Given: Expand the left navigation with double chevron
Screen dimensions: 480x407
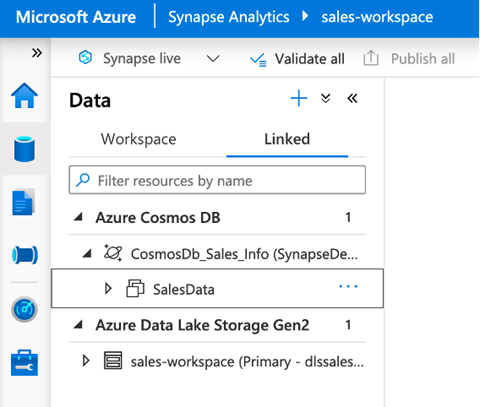Looking at the screenshot, I should pyautogui.click(x=37, y=53).
